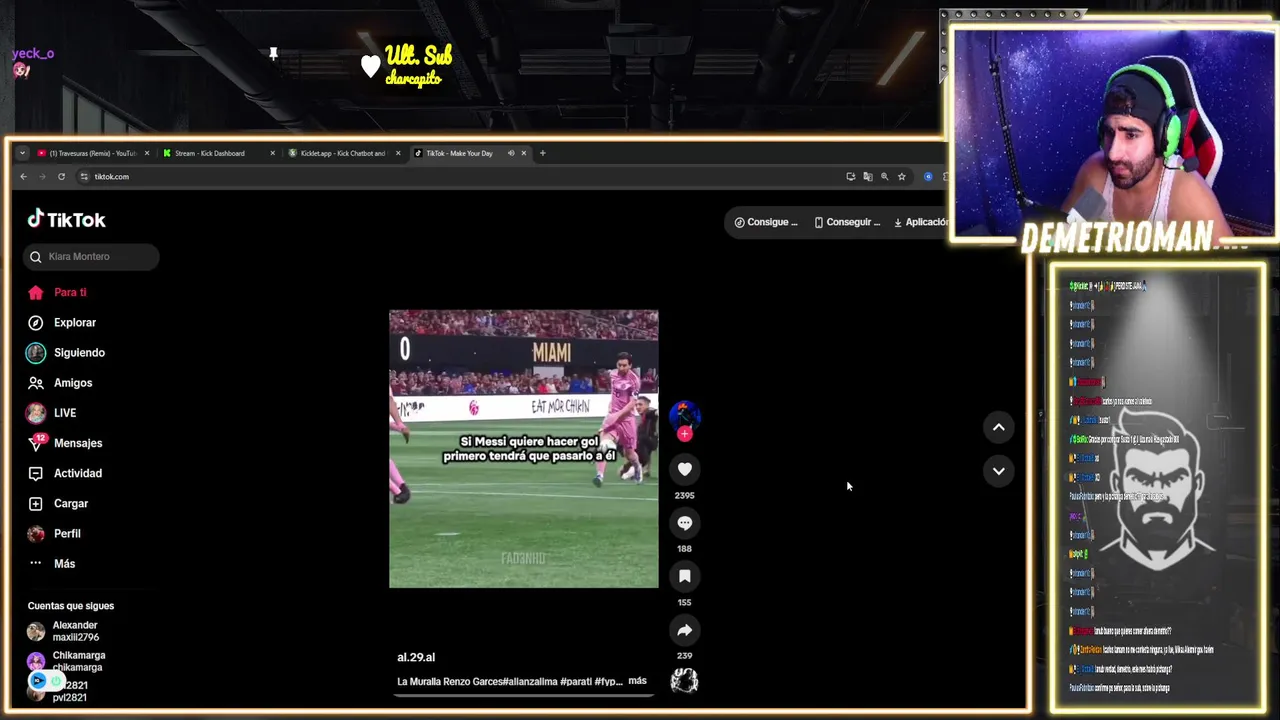Open al.29.al creator username link

(x=416, y=657)
